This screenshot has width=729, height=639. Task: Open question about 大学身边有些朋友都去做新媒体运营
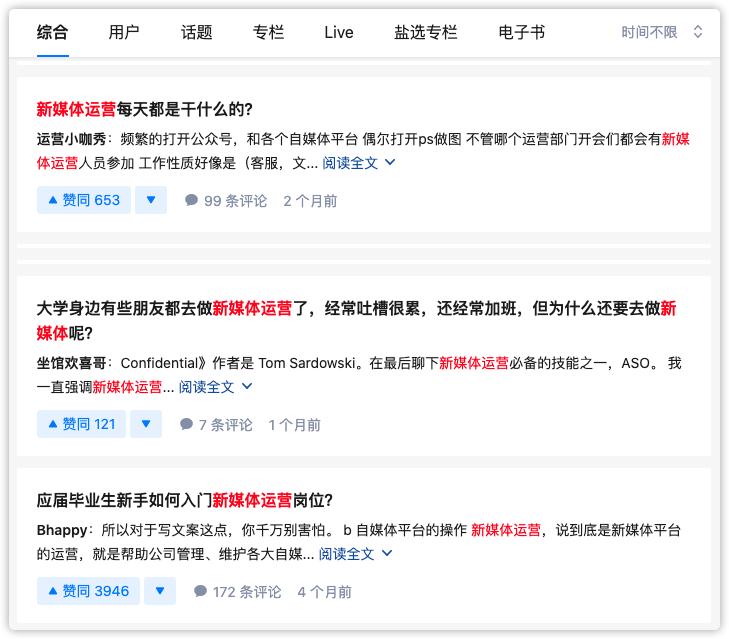[357, 320]
